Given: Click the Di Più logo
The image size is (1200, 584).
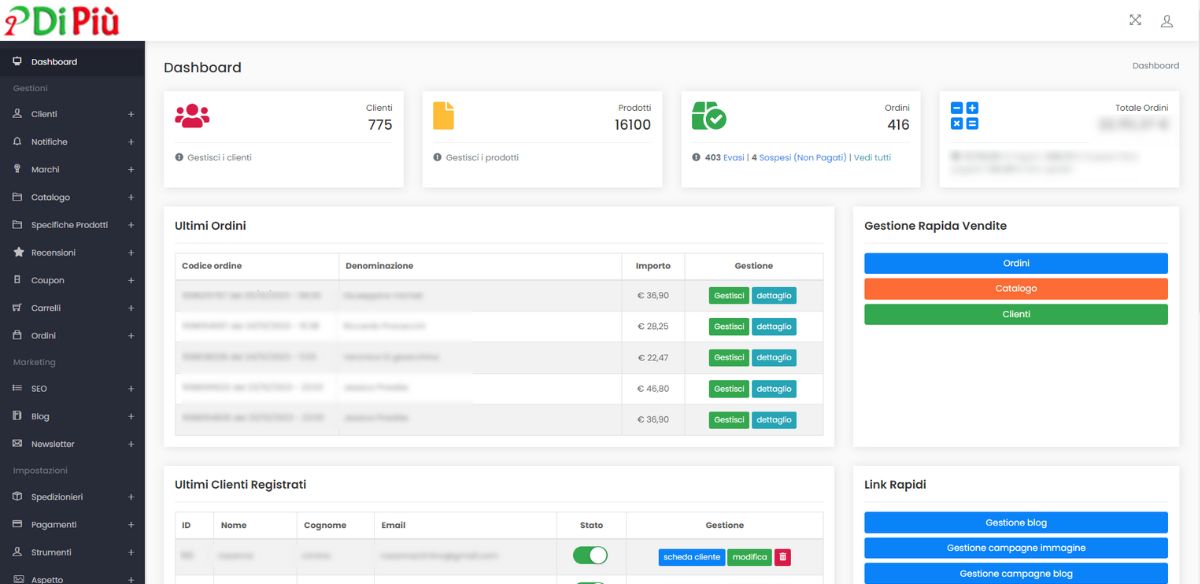Looking at the screenshot, I should 62,20.
